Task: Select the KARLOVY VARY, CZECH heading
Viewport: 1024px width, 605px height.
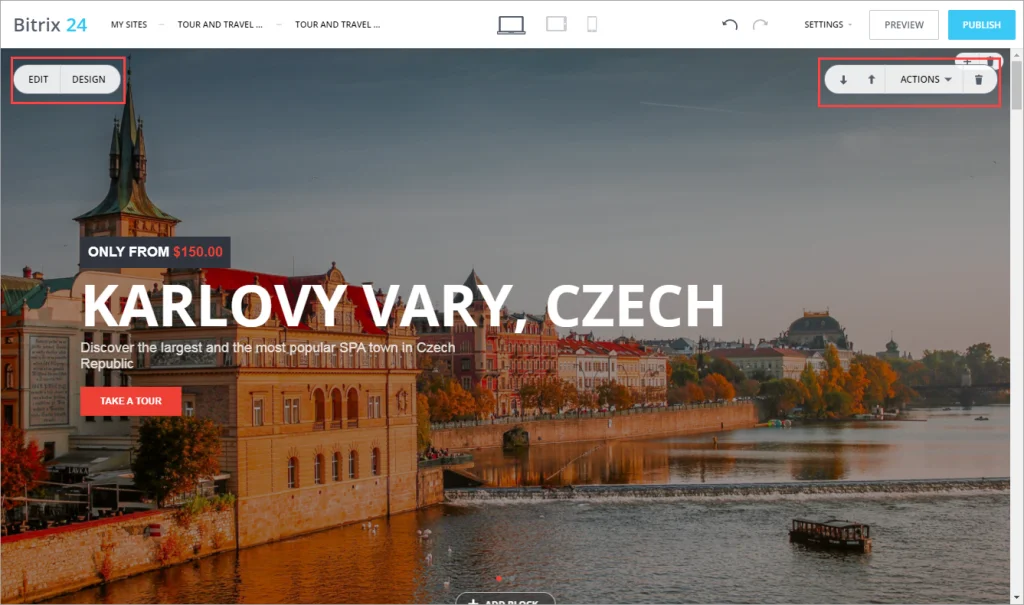Action: [x=404, y=305]
